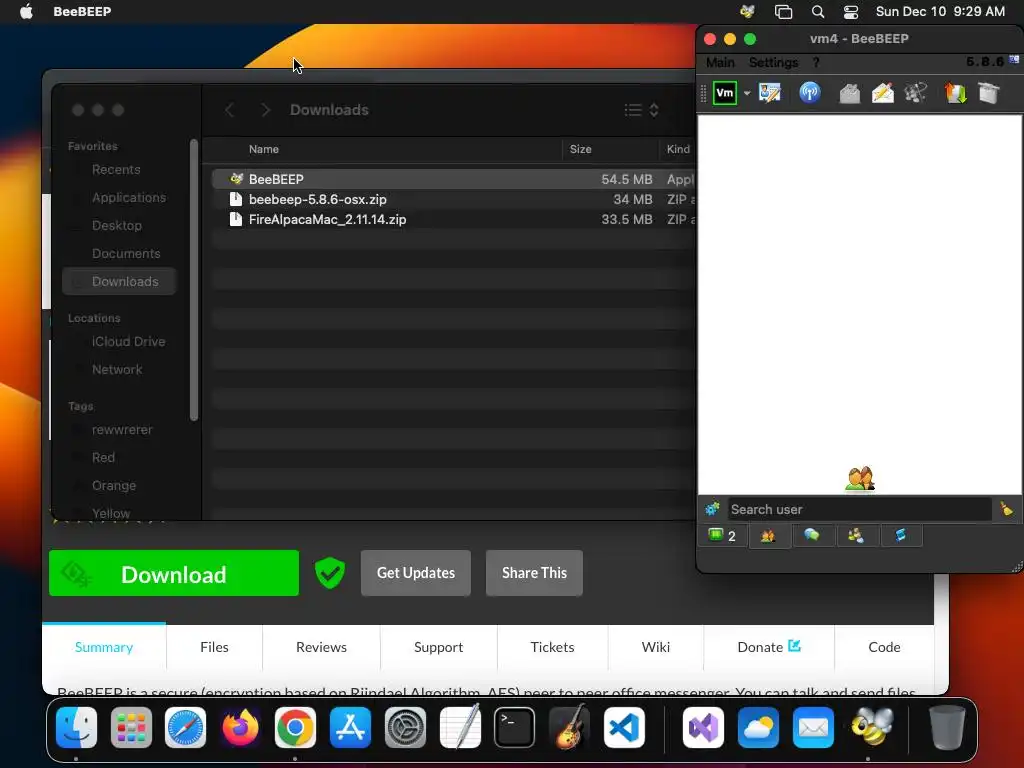The height and width of the screenshot is (768, 1024).
Task: Open Recents in Finder sidebar
Action: [116, 170]
